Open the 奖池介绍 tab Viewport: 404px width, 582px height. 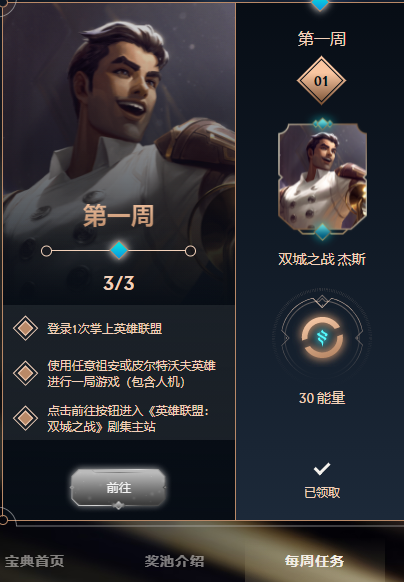click(x=174, y=561)
